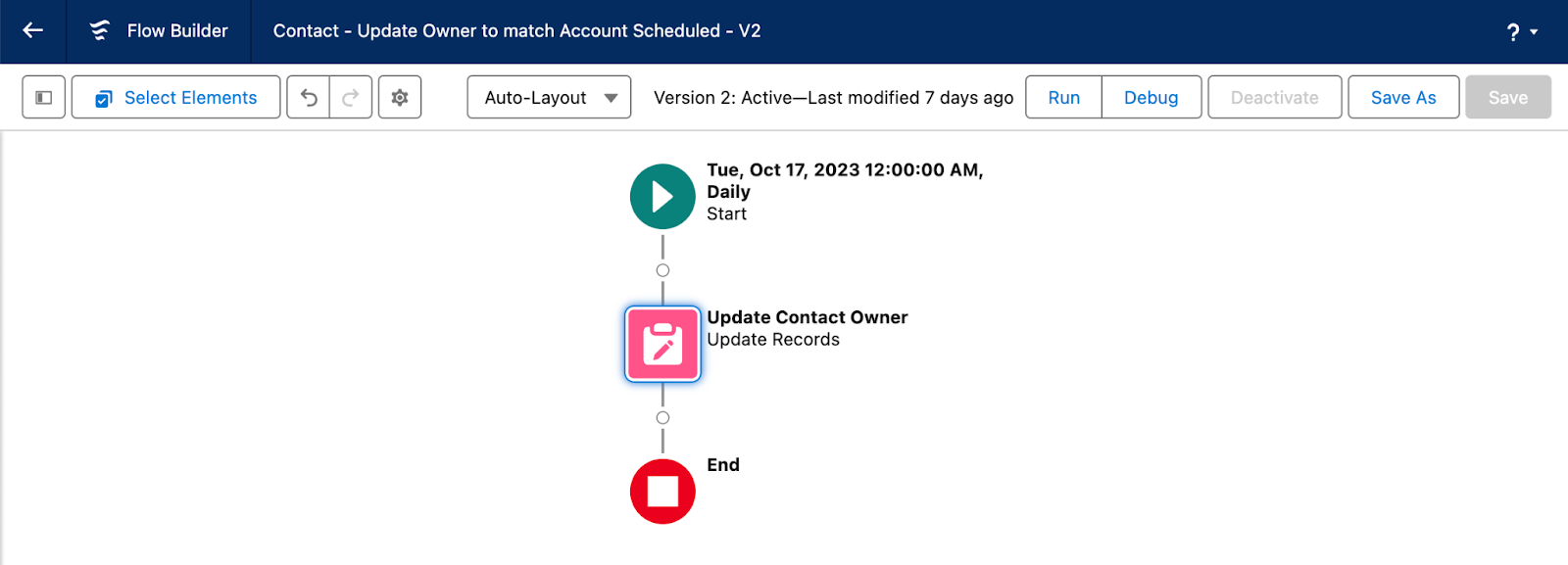This screenshot has width=1568, height=565.
Task: Add element before End connector circle
Action: tap(662, 418)
